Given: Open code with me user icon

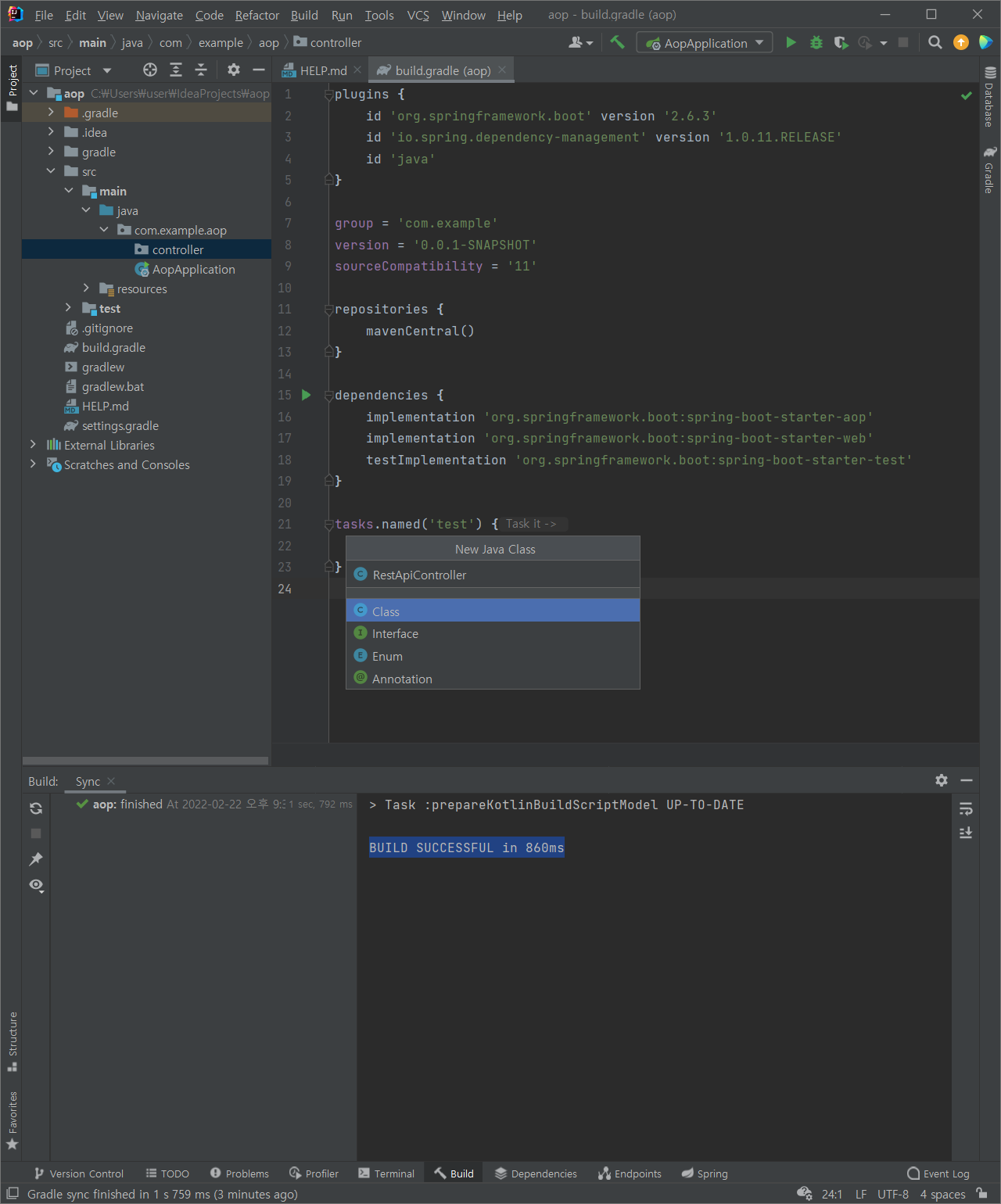Looking at the screenshot, I should [x=580, y=42].
